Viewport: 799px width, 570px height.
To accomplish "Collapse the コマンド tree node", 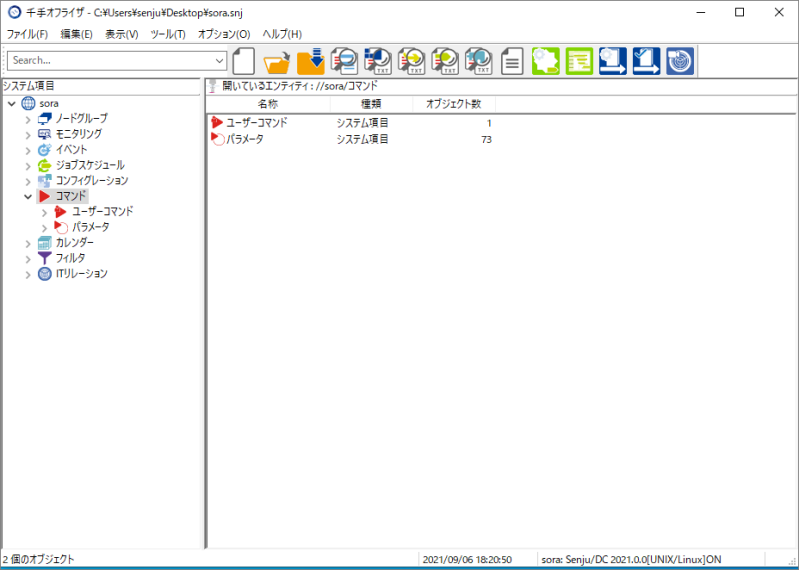I will click(29, 197).
